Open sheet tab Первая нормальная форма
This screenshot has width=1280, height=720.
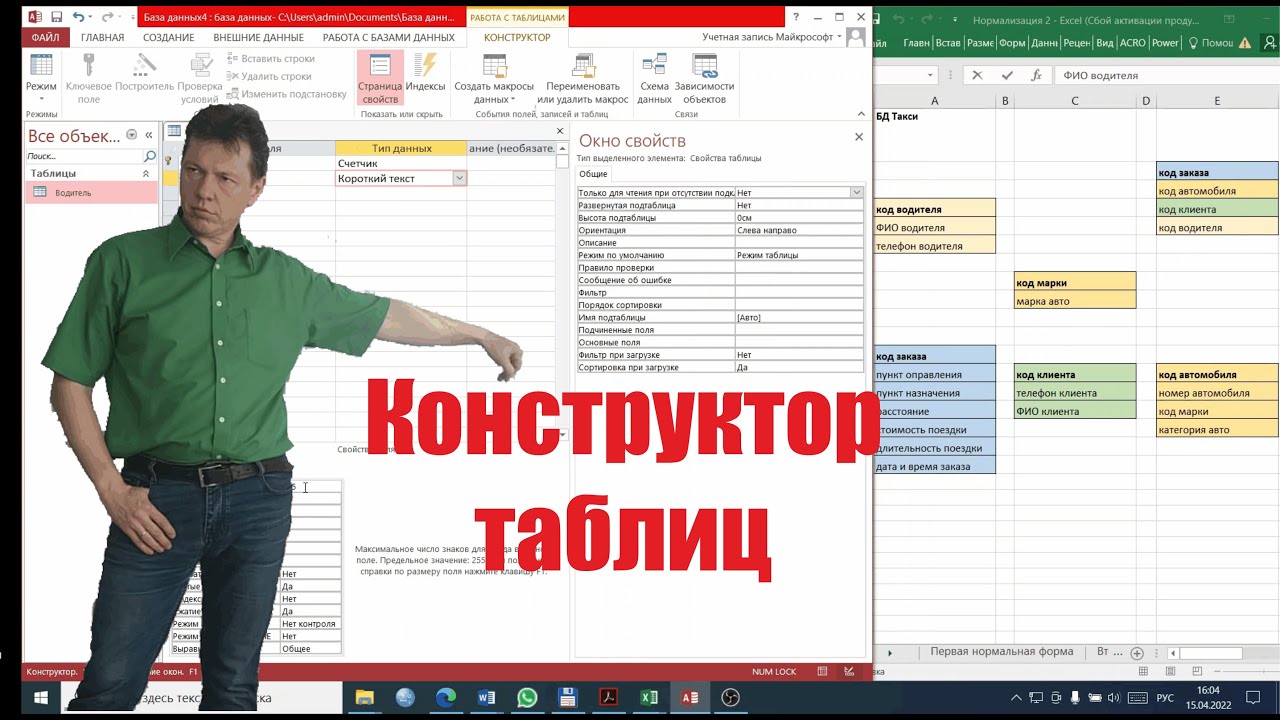coord(1001,651)
